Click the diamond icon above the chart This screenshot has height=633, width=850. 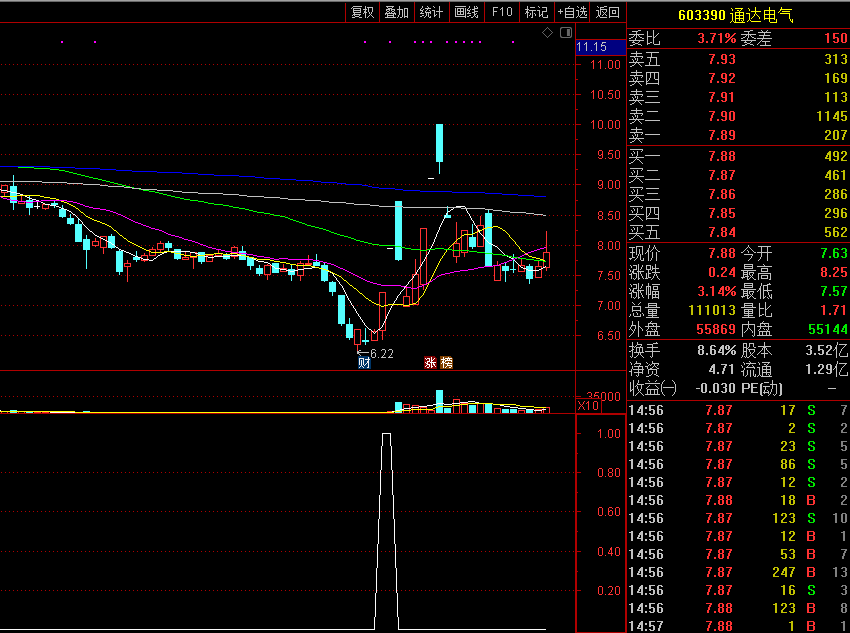click(548, 33)
